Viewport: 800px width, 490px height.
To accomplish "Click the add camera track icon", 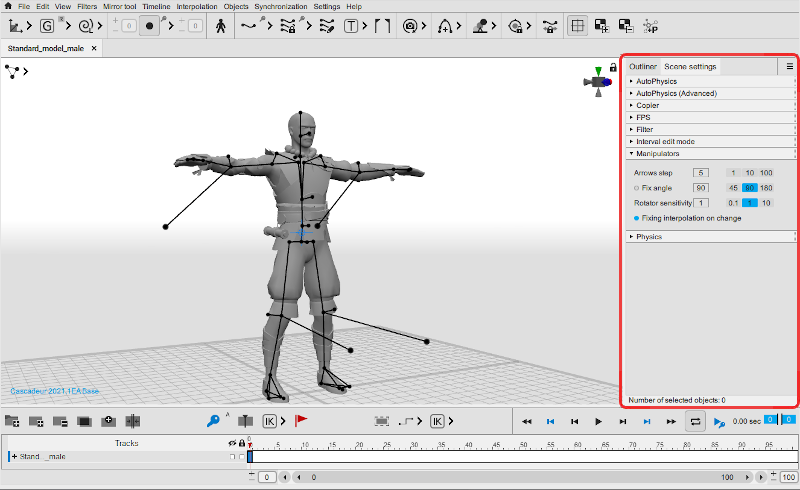I will pos(108,421).
